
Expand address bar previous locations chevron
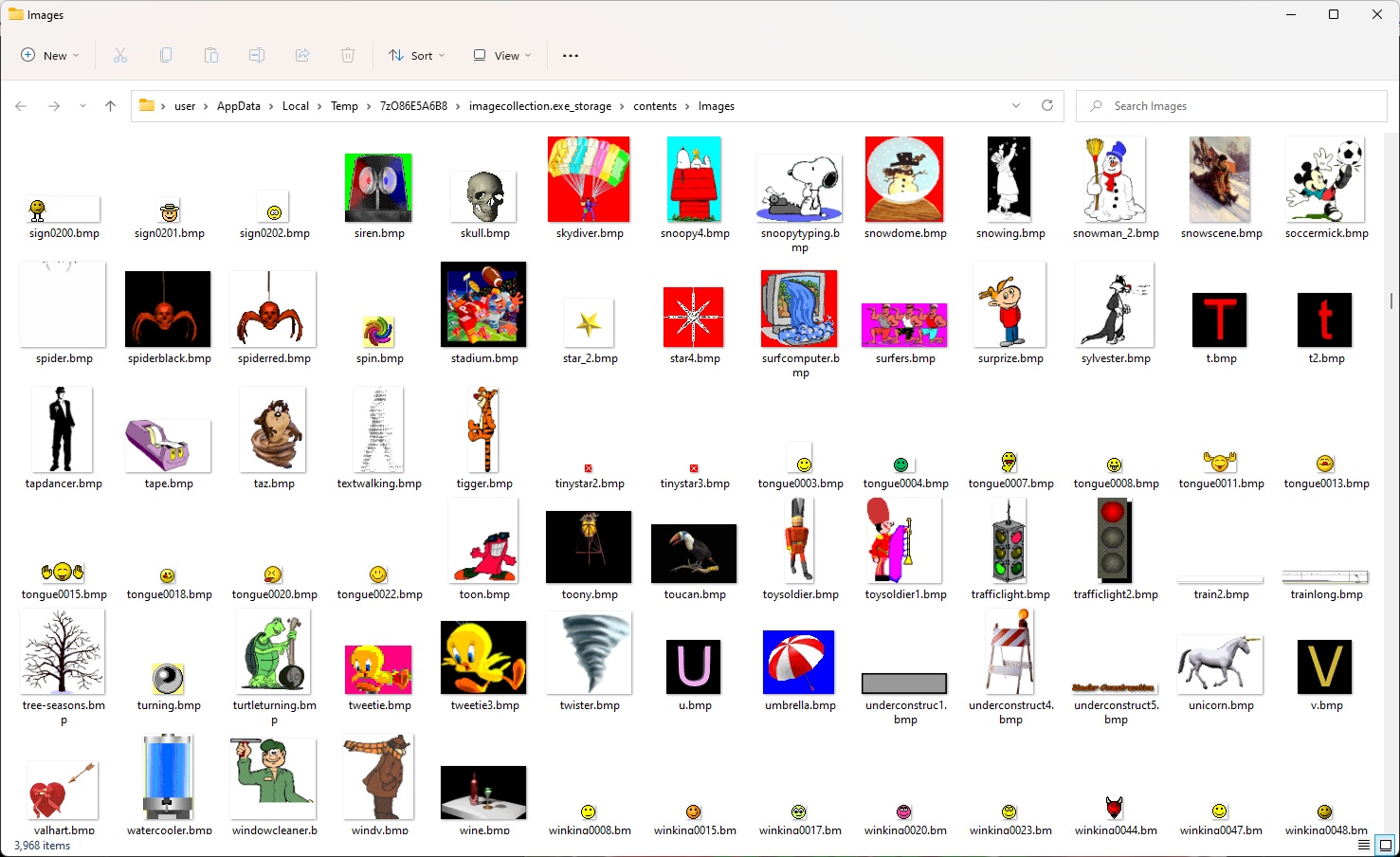(1016, 105)
